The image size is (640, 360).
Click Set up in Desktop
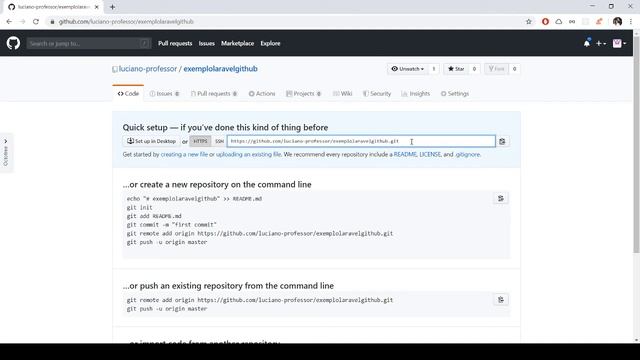151,141
